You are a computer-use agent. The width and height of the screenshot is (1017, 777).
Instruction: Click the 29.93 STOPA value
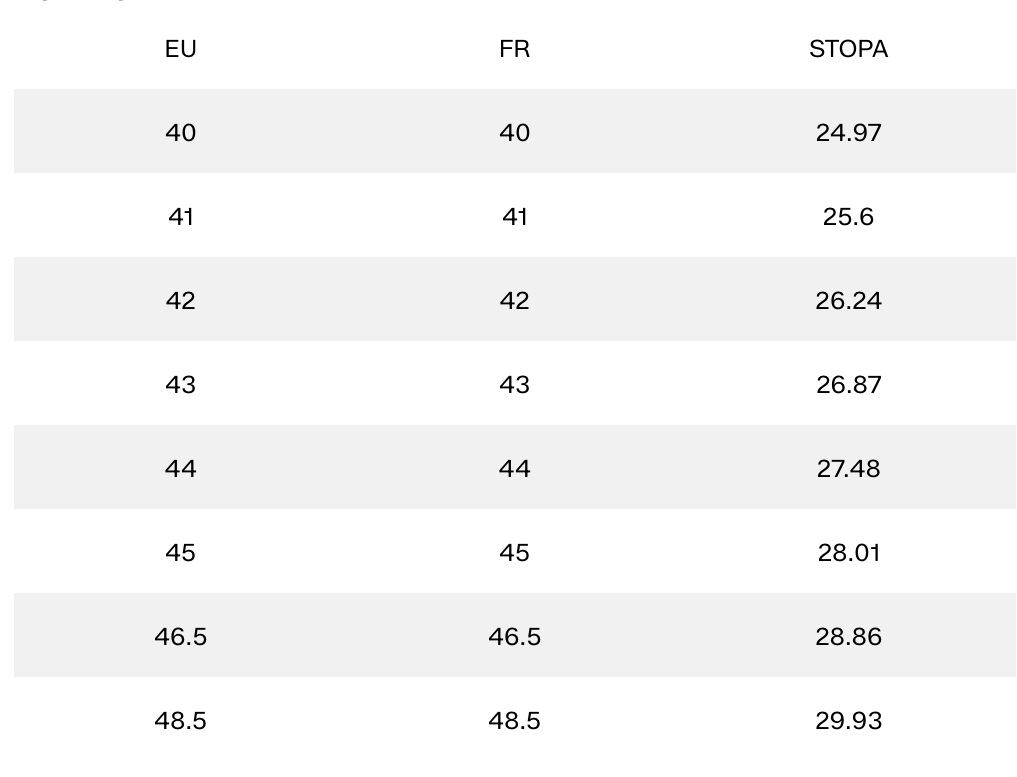pyautogui.click(x=848, y=720)
